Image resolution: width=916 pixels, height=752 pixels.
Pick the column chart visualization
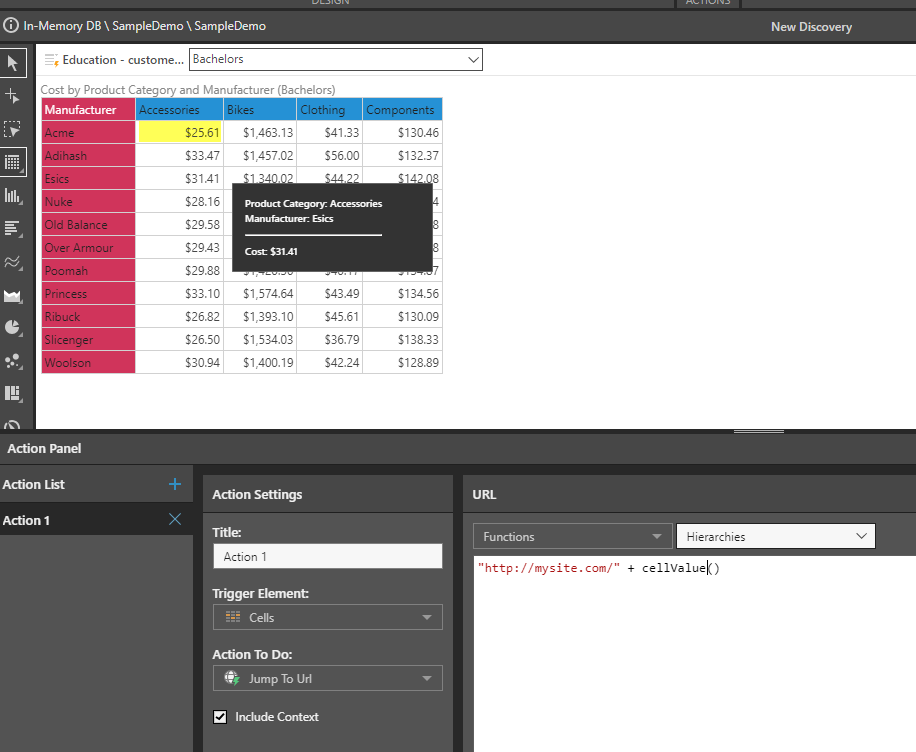tap(12, 196)
